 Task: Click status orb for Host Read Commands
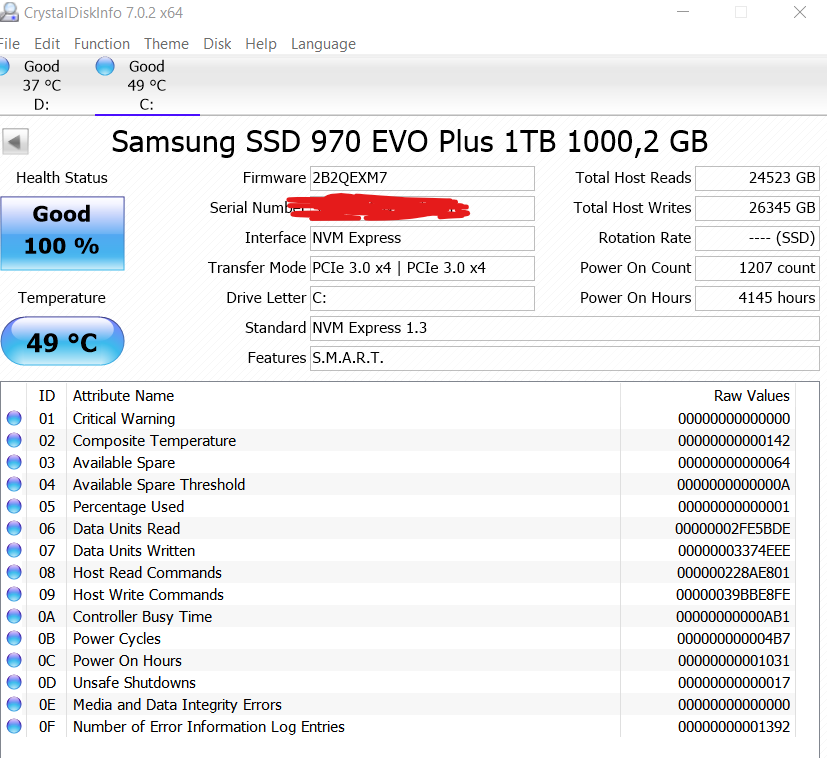pyautogui.click(x=14, y=572)
